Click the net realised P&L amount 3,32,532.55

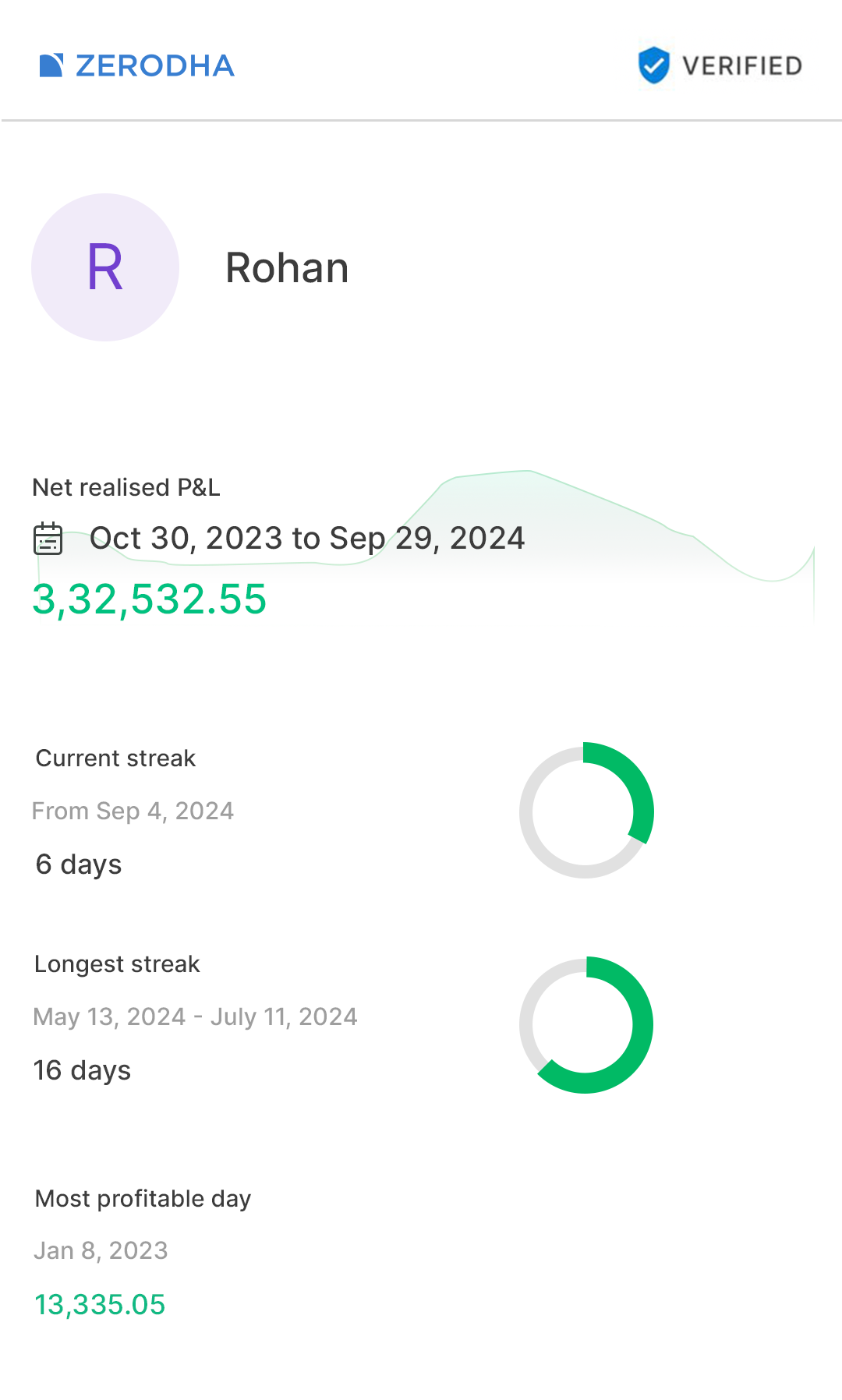150,599
